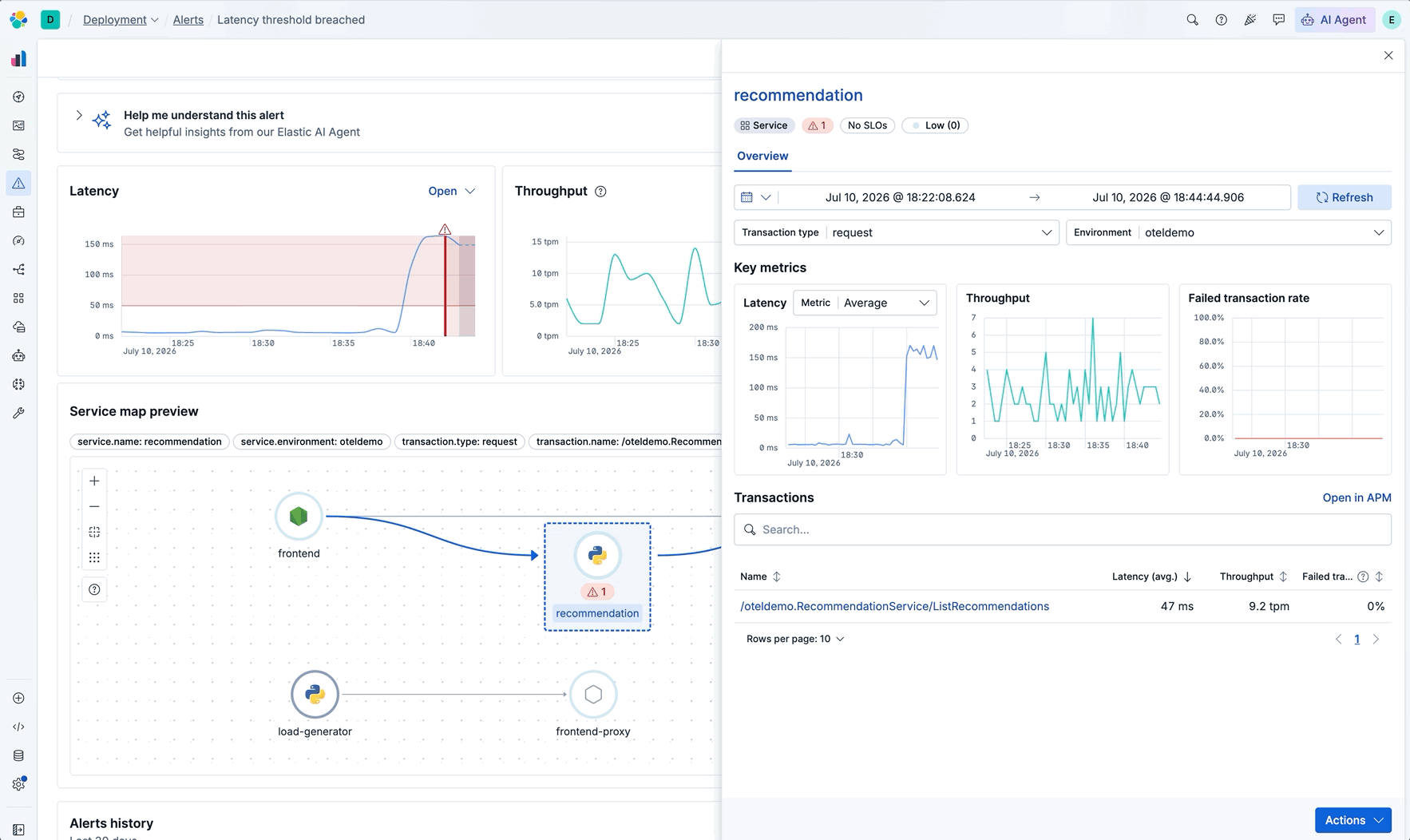
Task: Open the SLO gauge icon in sidebar
Action: (x=18, y=240)
